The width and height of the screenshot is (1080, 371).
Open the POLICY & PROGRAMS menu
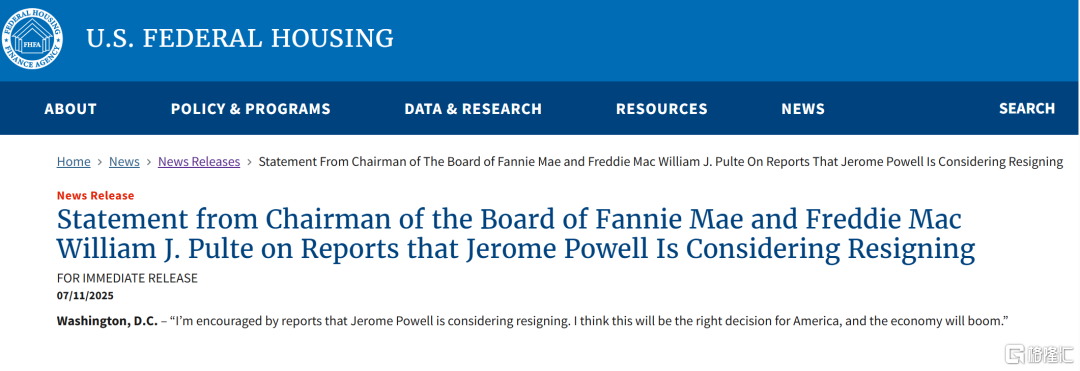click(x=251, y=109)
